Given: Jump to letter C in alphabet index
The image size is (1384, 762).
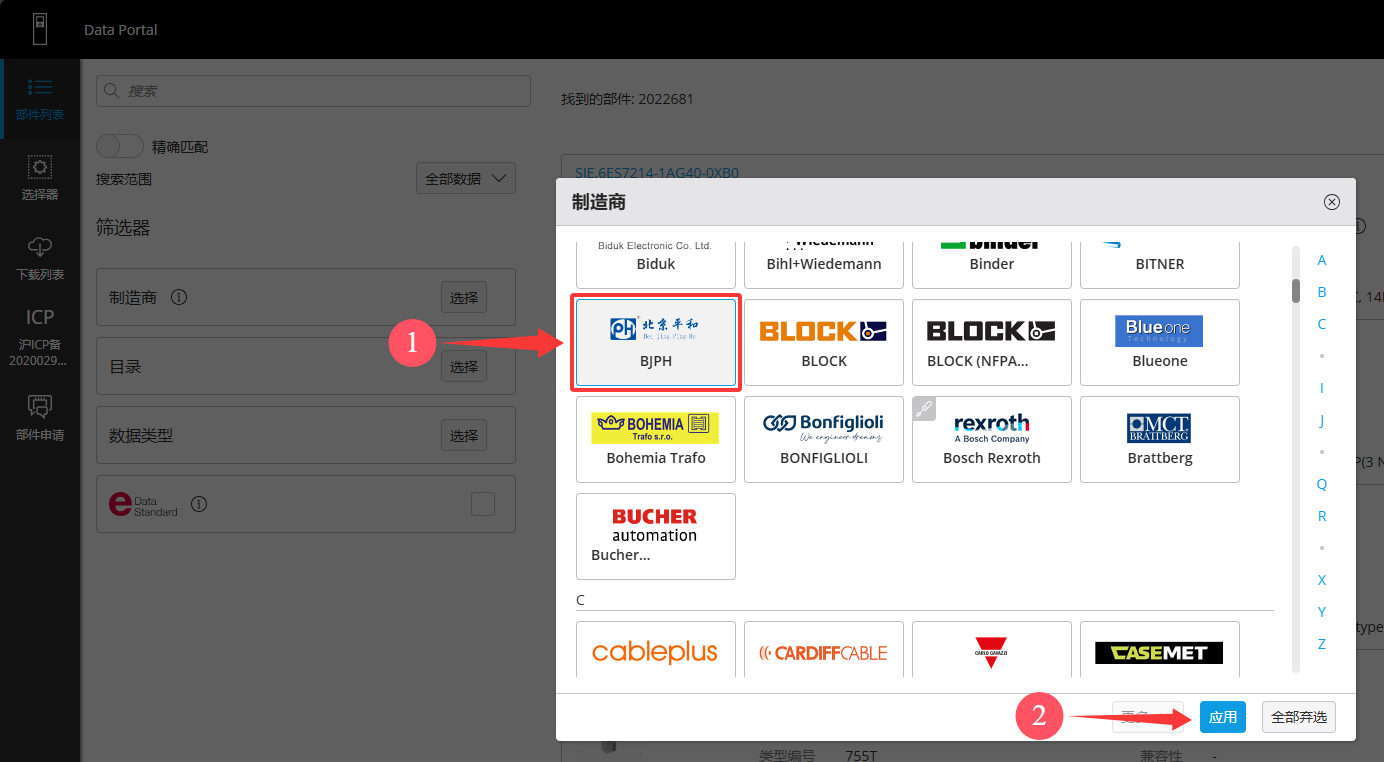Looking at the screenshot, I should point(1321,324).
